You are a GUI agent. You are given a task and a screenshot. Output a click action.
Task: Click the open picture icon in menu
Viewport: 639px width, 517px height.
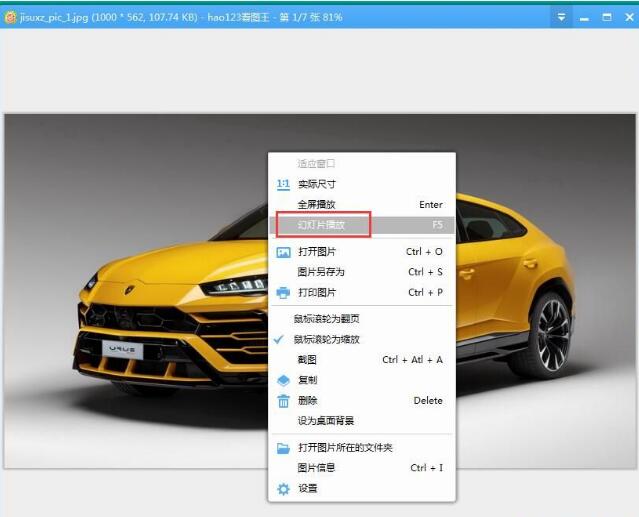tap(283, 252)
